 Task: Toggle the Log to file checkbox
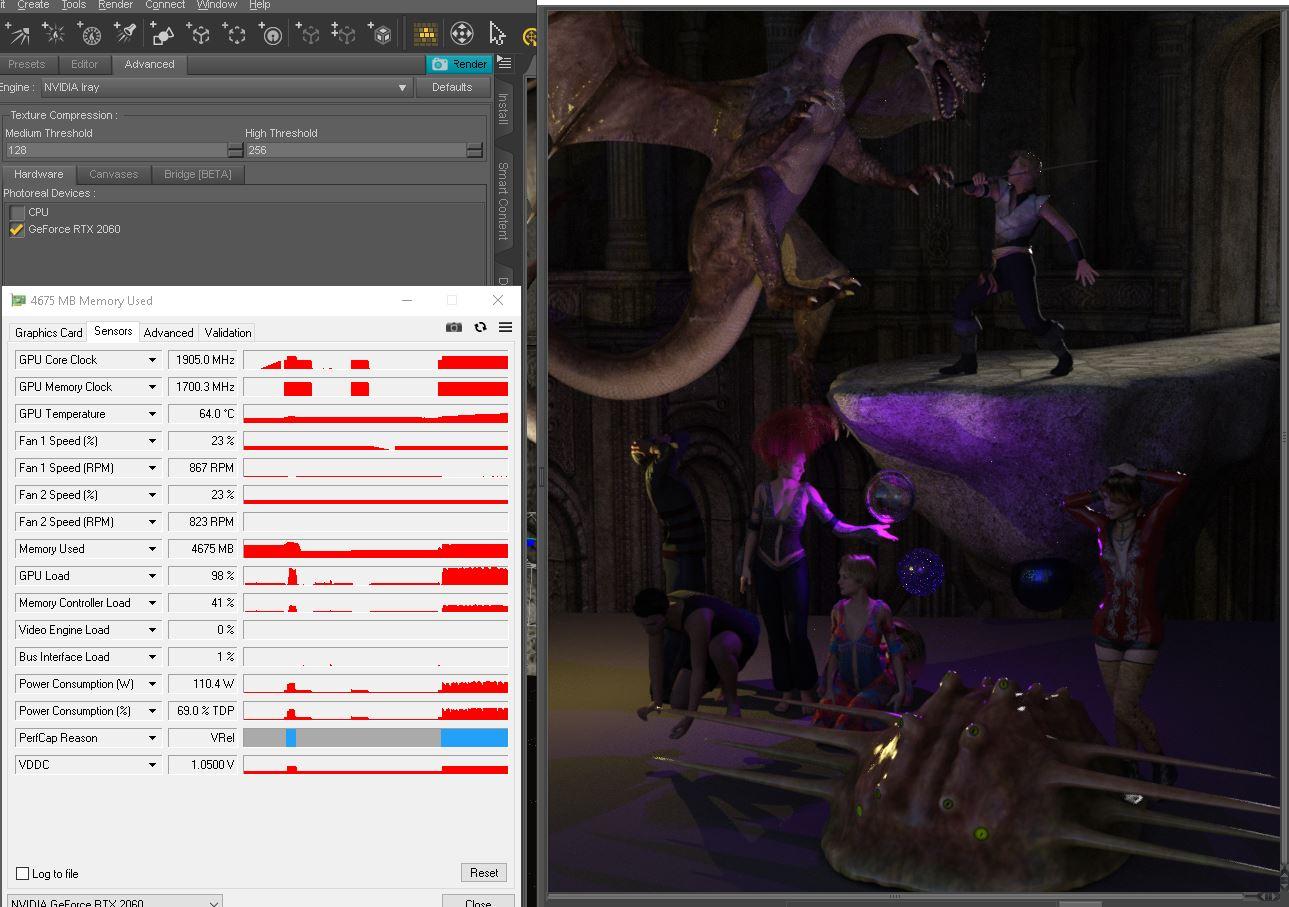(x=22, y=873)
